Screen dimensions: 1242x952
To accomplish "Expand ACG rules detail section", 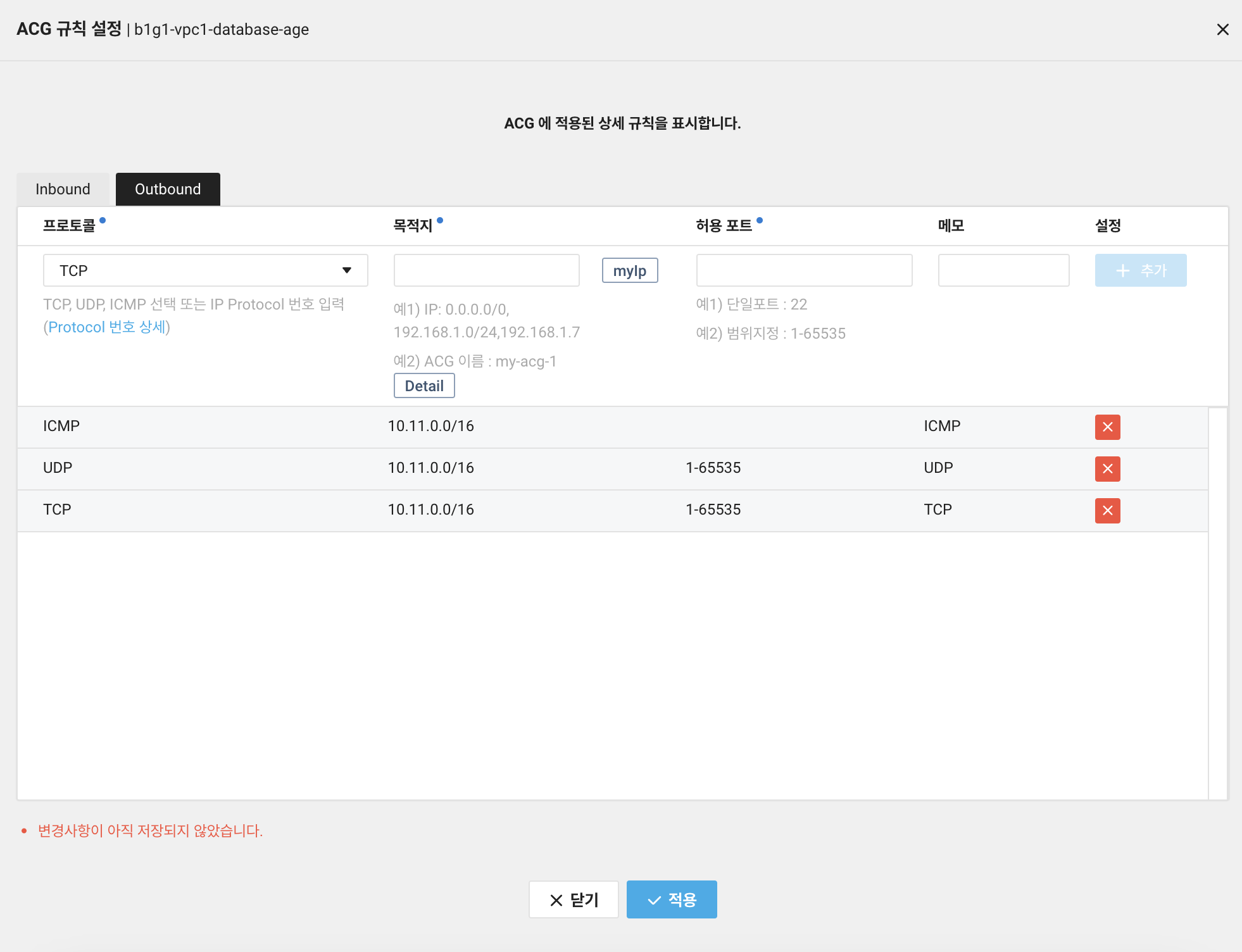I will click(424, 385).
